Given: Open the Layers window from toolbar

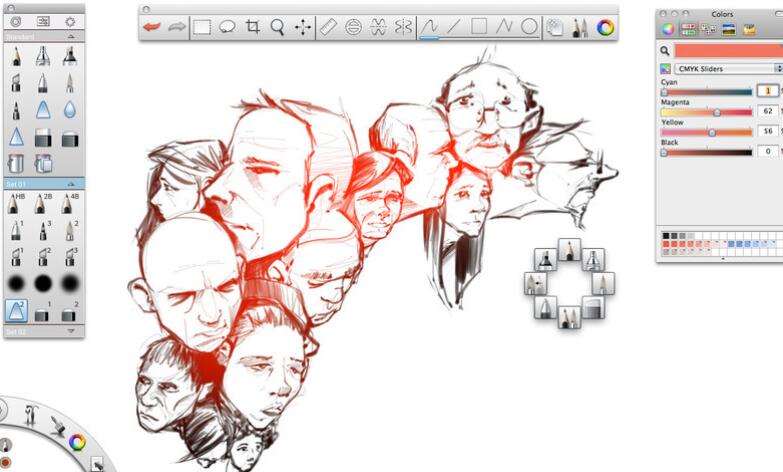Looking at the screenshot, I should (x=554, y=27).
